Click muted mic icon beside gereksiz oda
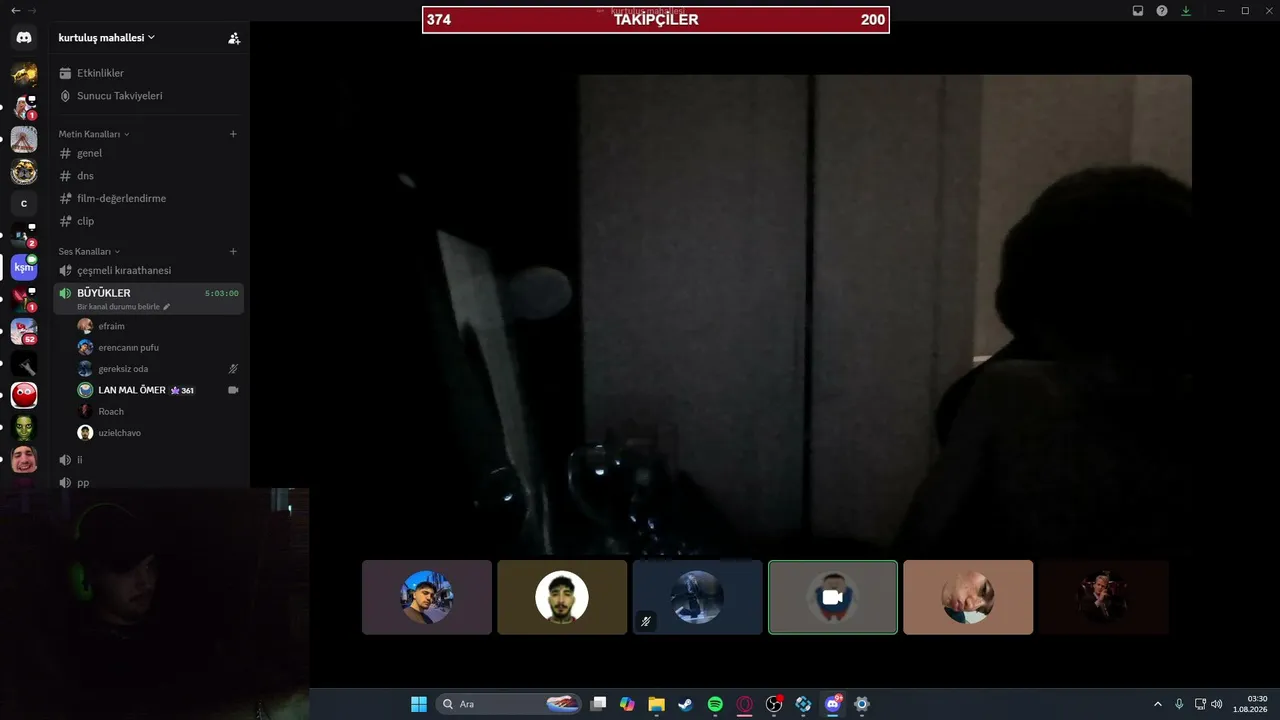Image resolution: width=1280 pixels, height=720 pixels. [x=233, y=369]
